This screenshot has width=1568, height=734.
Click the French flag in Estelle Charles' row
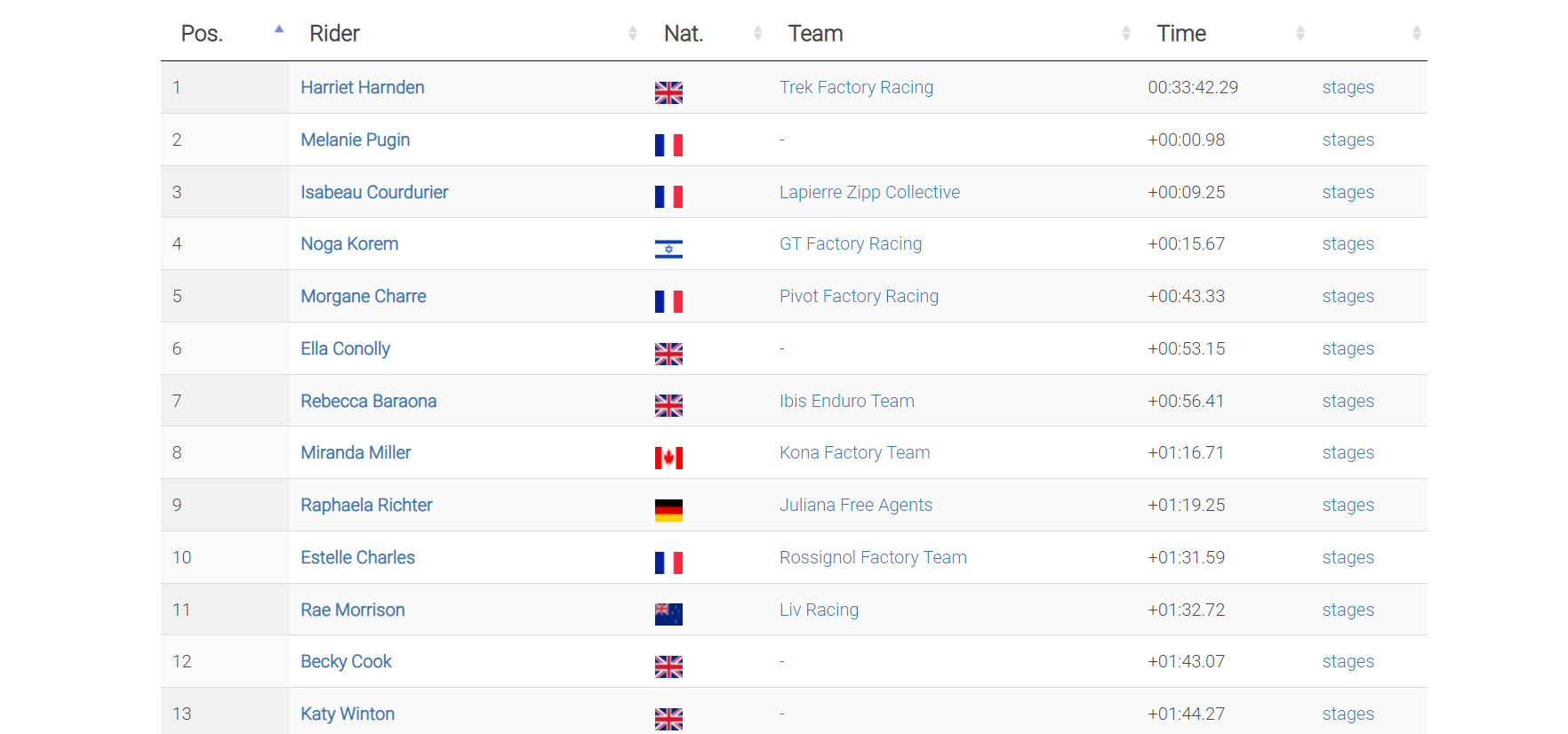668,562
